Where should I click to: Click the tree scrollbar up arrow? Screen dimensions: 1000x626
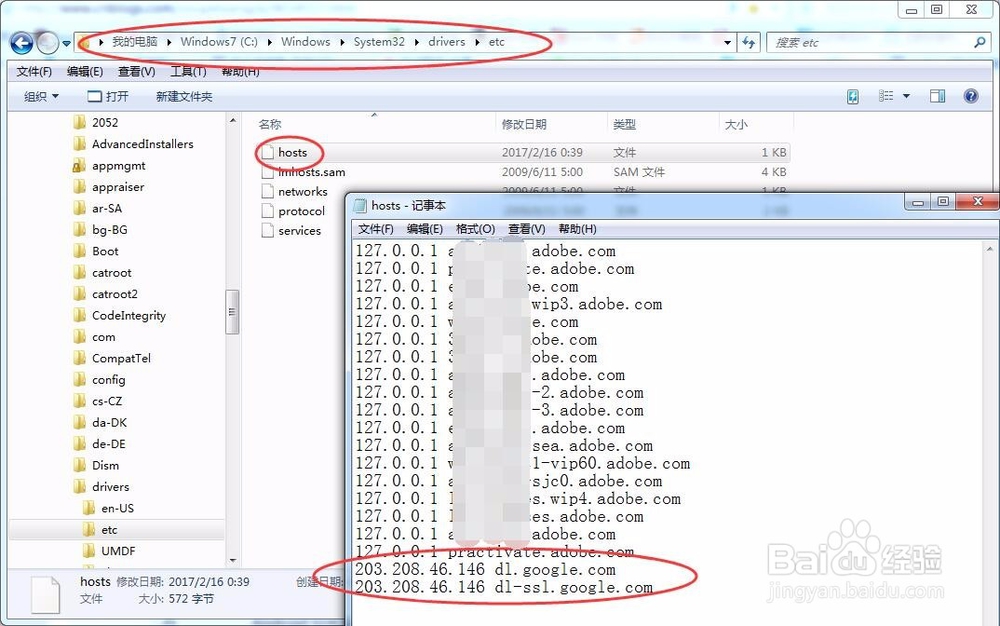233,120
